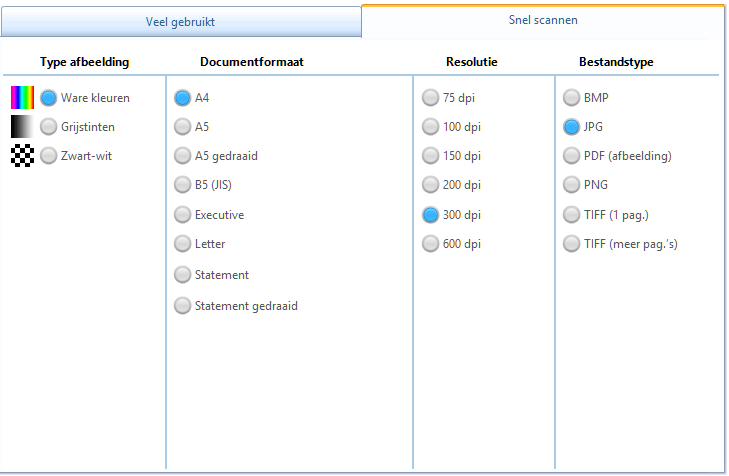Select Letter paper format
This screenshot has width=729, height=476.
coord(182,244)
